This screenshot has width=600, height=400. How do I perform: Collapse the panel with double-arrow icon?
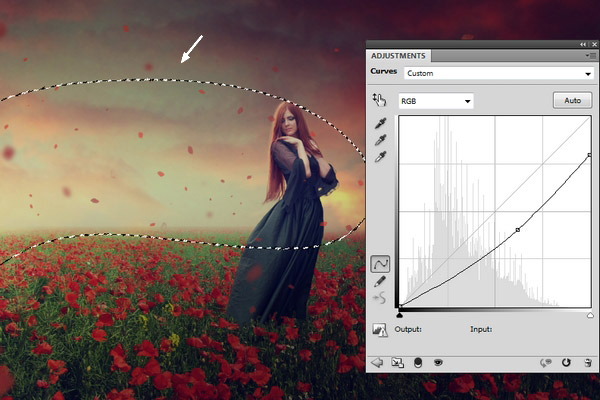tap(583, 45)
